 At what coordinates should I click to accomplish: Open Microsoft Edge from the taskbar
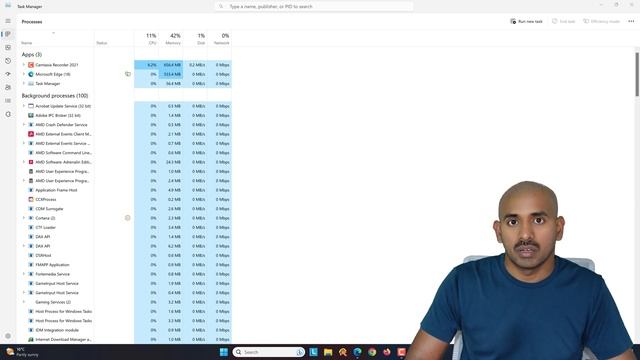coord(357,352)
